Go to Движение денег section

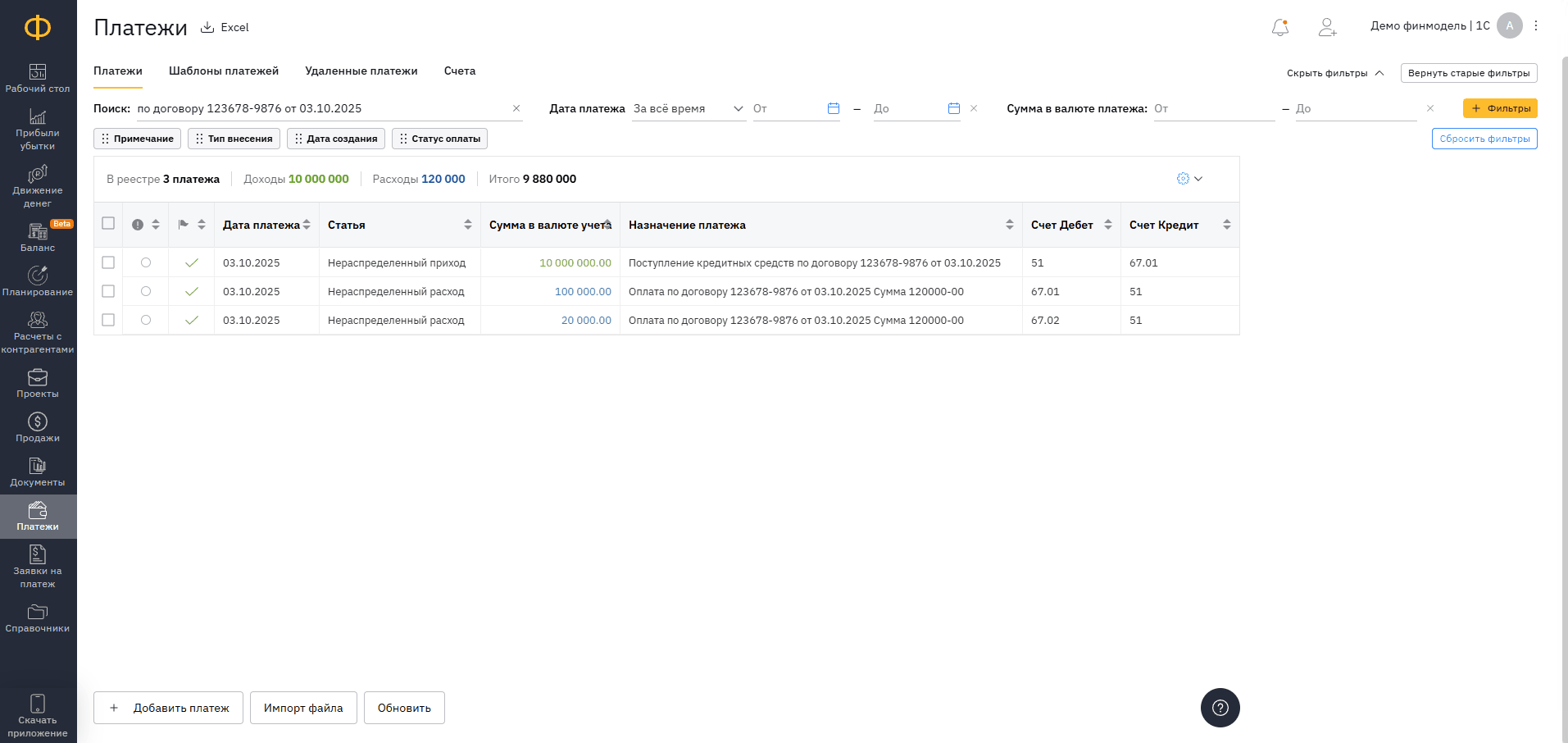pos(38,186)
